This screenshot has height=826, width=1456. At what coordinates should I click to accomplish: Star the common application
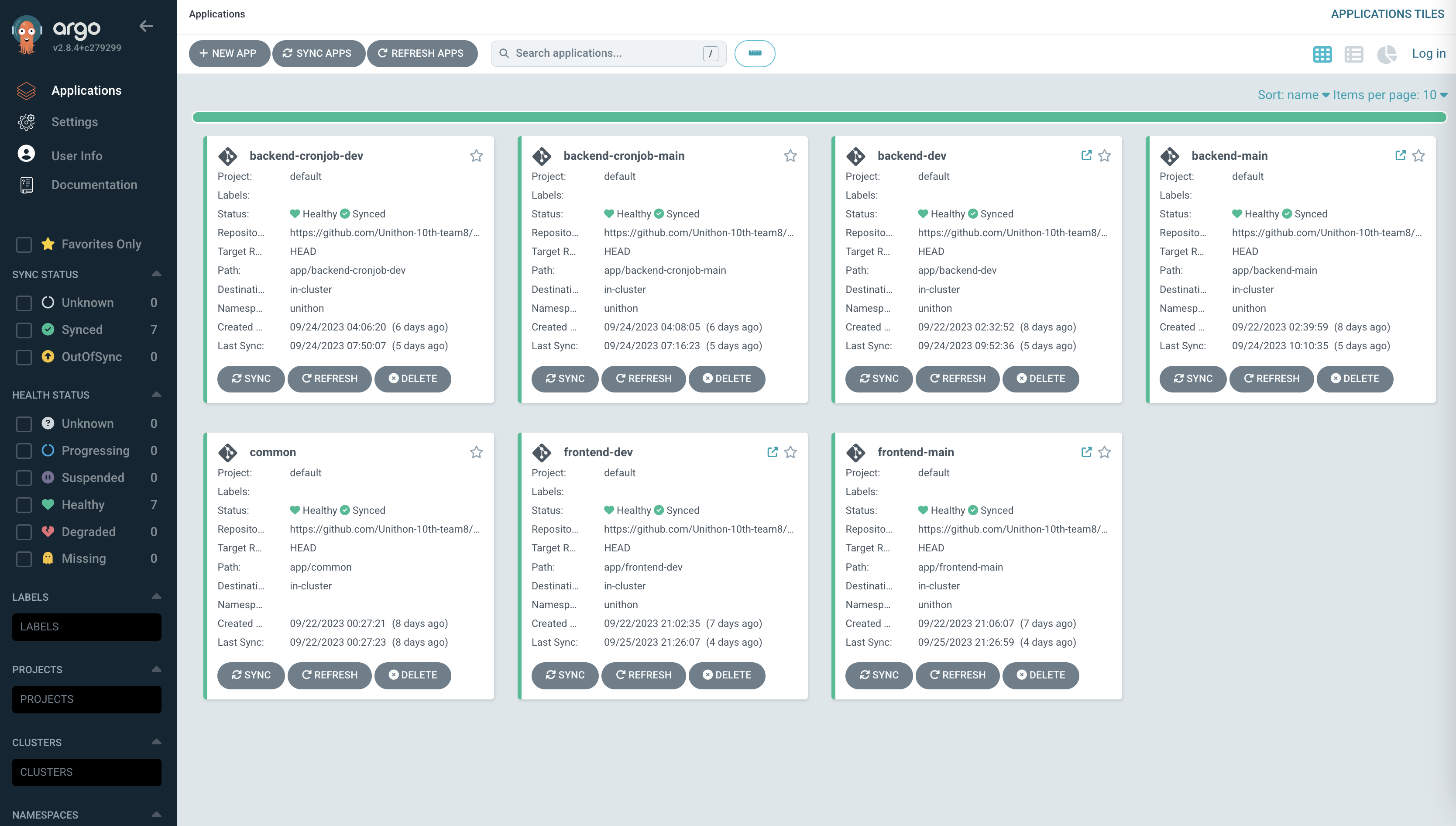476,452
